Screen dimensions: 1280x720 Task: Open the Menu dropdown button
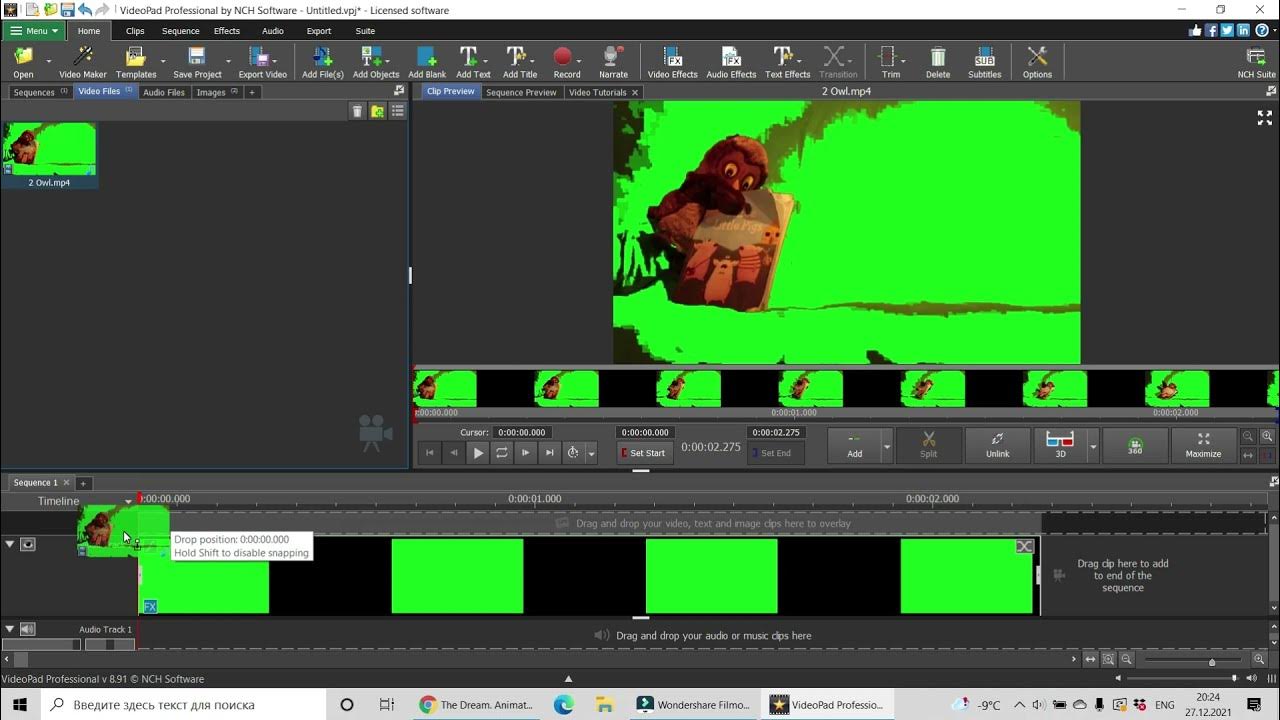[x=33, y=31]
